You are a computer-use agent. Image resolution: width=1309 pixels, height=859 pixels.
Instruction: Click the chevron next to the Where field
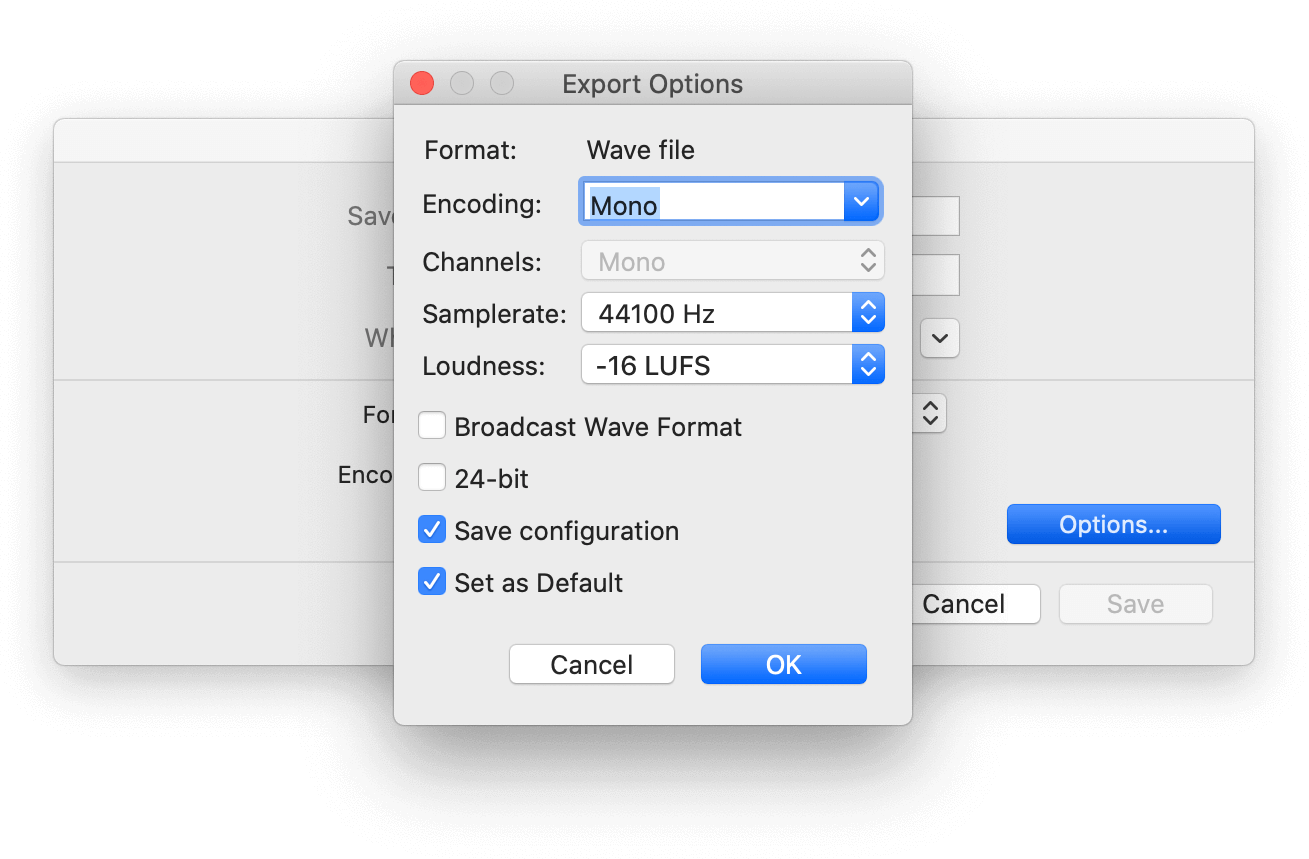[938, 338]
